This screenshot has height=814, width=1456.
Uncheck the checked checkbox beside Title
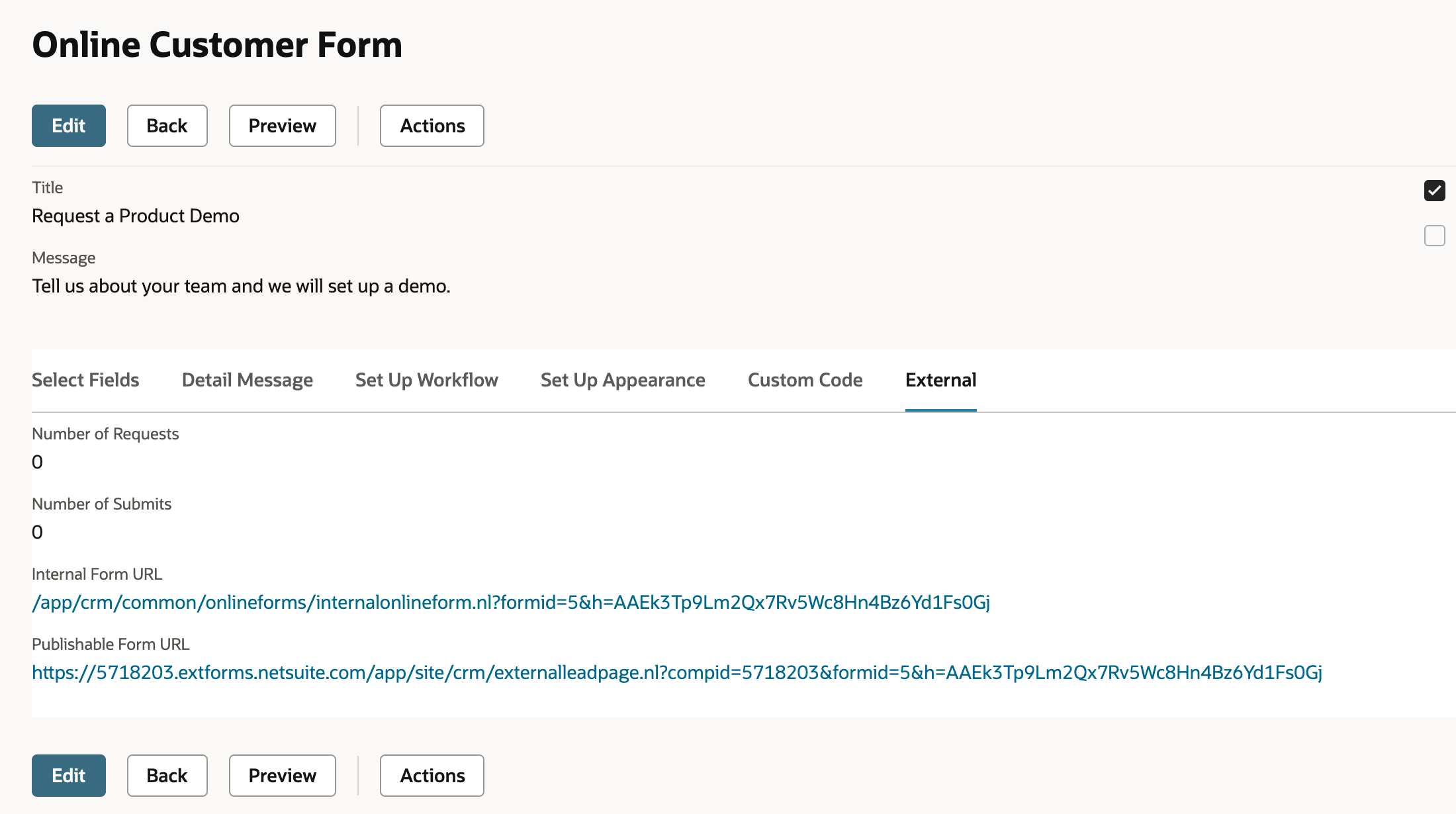[1435, 191]
